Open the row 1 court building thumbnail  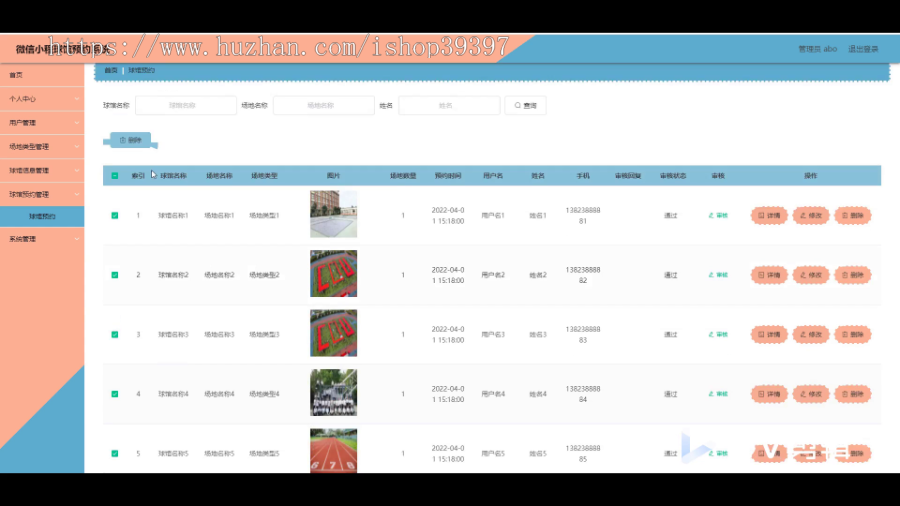click(333, 214)
